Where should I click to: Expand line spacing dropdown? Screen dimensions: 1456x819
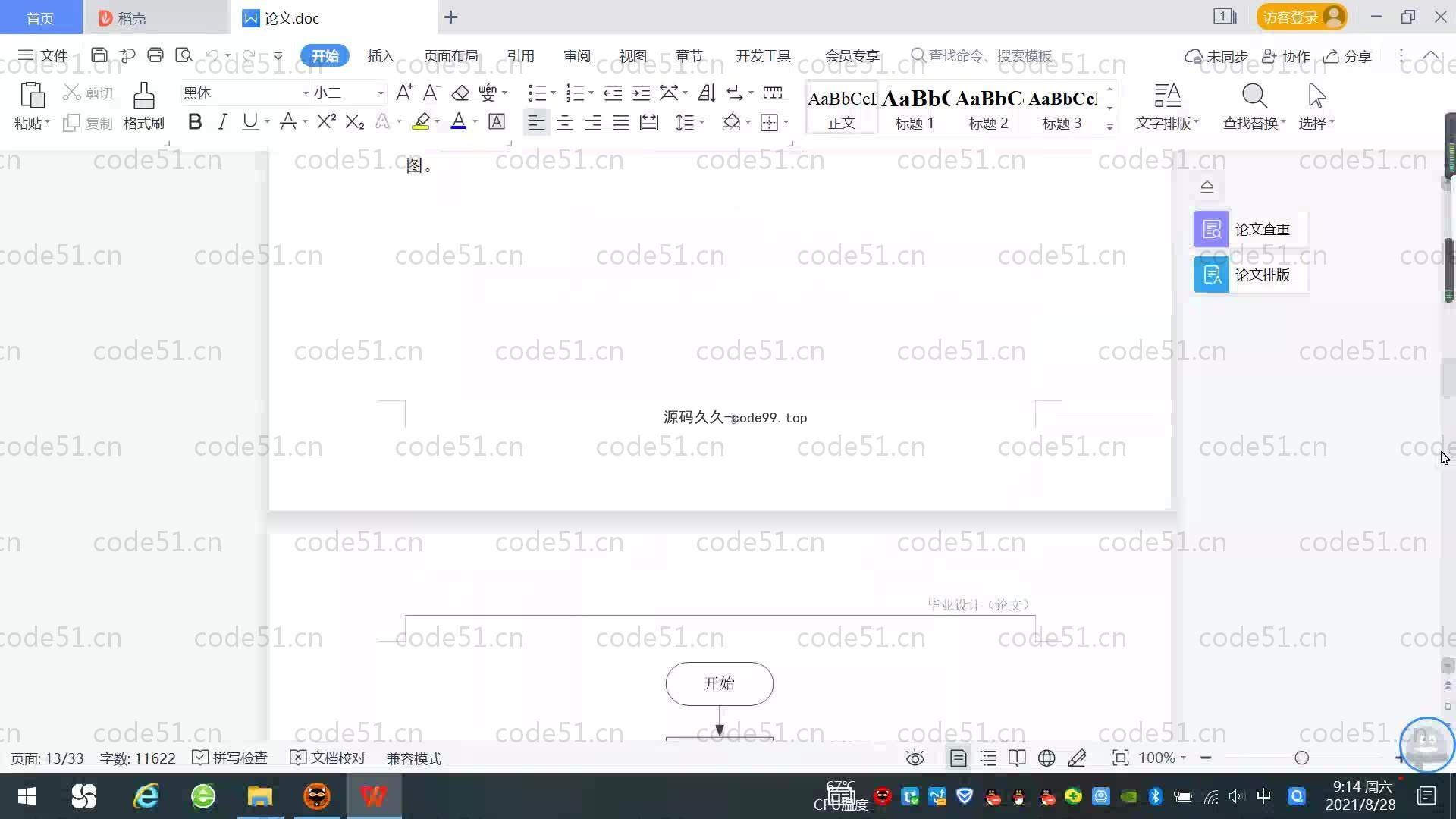(701, 122)
